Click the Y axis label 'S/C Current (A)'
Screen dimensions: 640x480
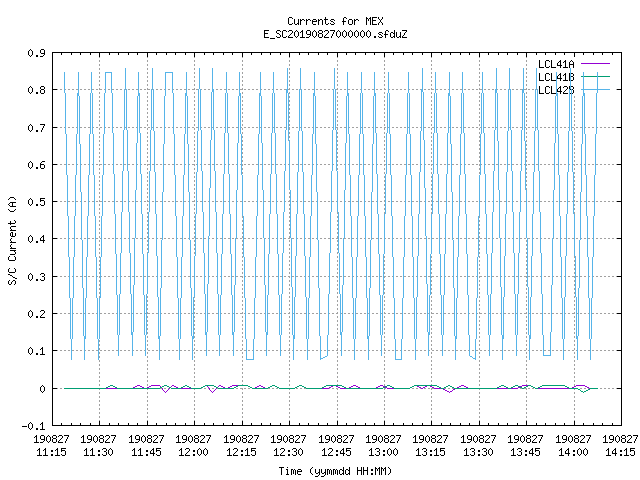[x=12, y=240]
